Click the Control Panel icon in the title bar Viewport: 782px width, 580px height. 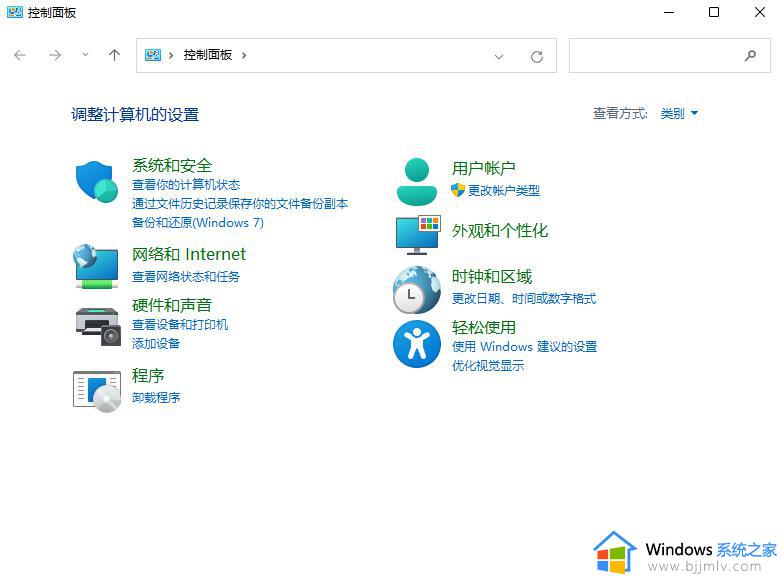(x=15, y=12)
